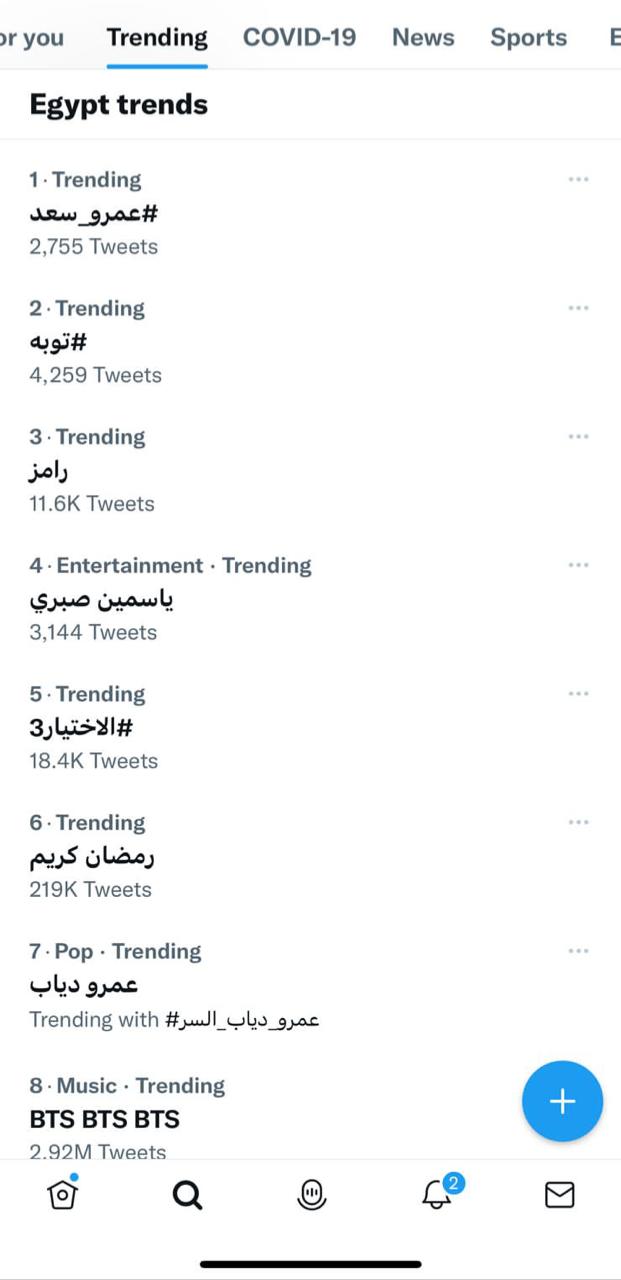621x1280 pixels.
Task: Open more options for #توبه trend
Action: click(x=578, y=308)
